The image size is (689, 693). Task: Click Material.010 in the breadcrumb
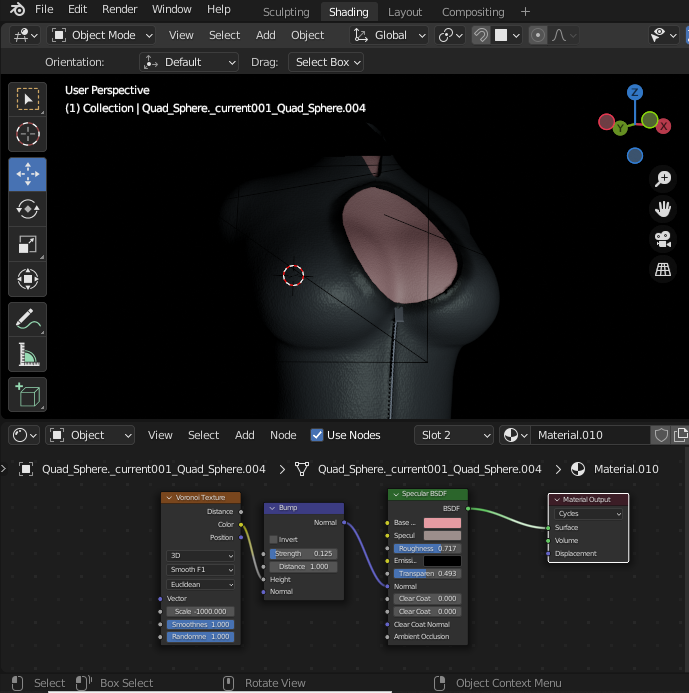click(625, 469)
